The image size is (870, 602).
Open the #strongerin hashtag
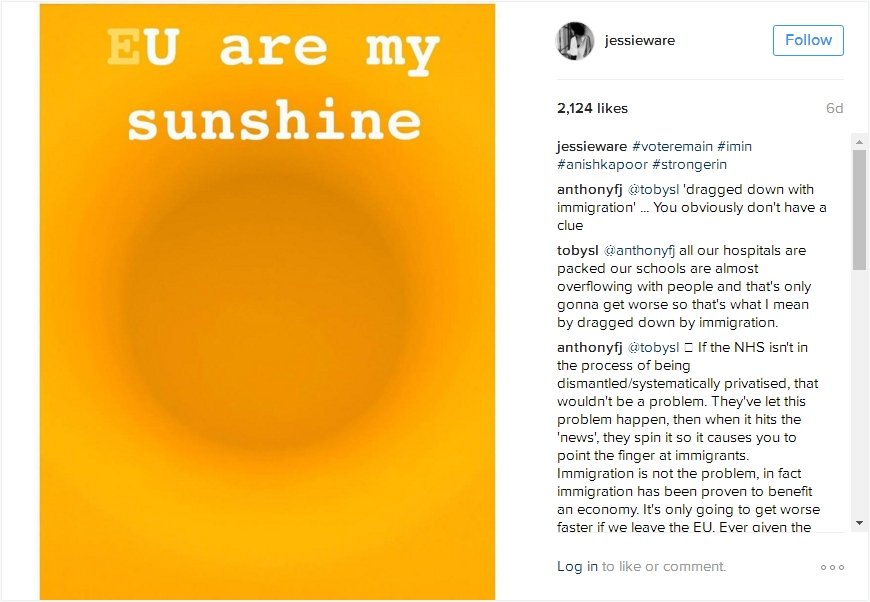tap(690, 165)
